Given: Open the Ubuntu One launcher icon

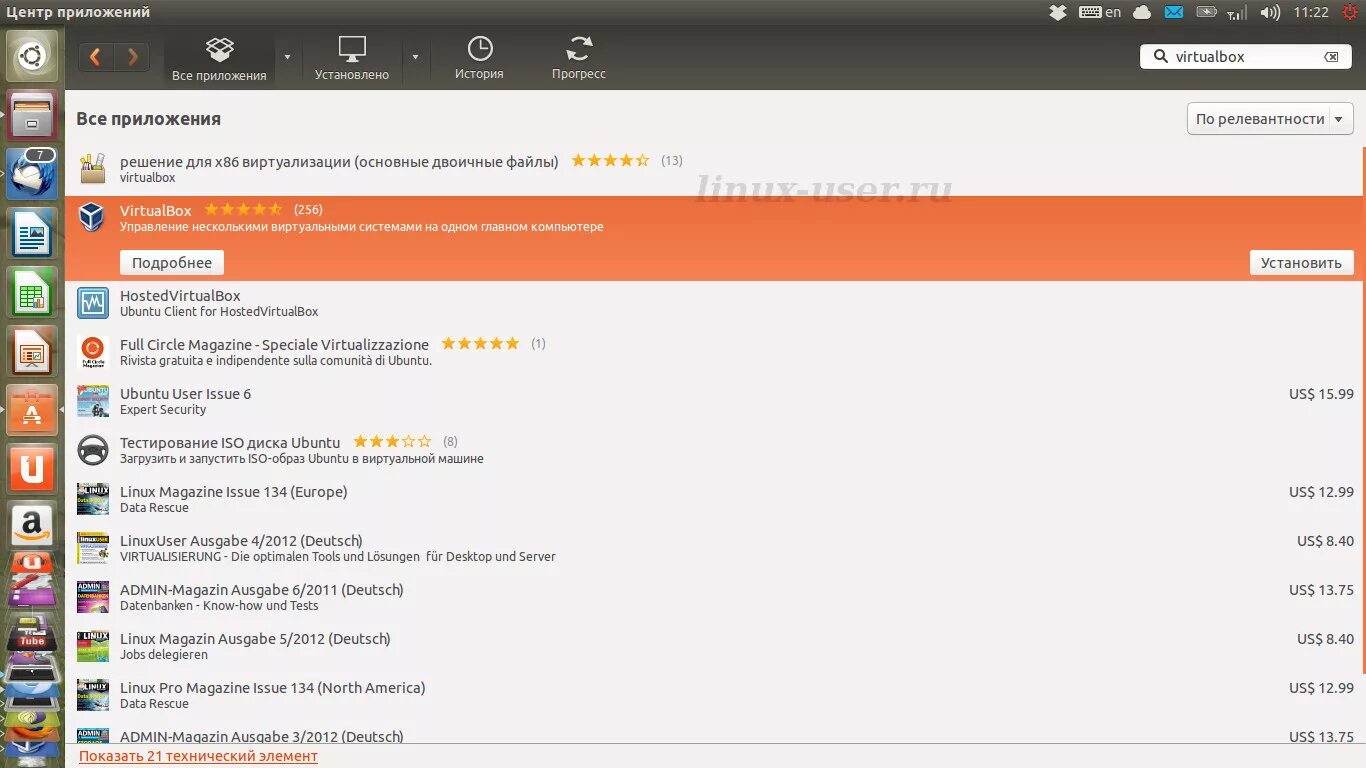Looking at the screenshot, I should 32,469.
